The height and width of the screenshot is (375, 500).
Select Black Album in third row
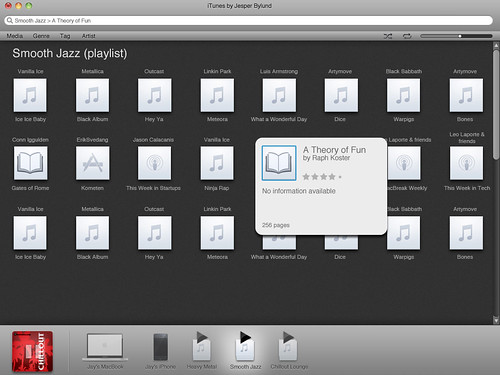pyautogui.click(x=92, y=233)
